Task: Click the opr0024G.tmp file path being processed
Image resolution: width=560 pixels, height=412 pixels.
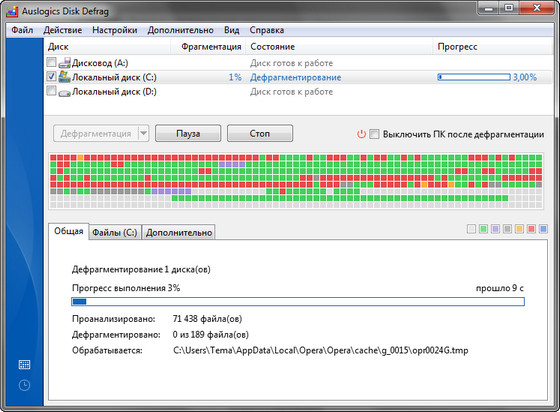Action: 321,350
